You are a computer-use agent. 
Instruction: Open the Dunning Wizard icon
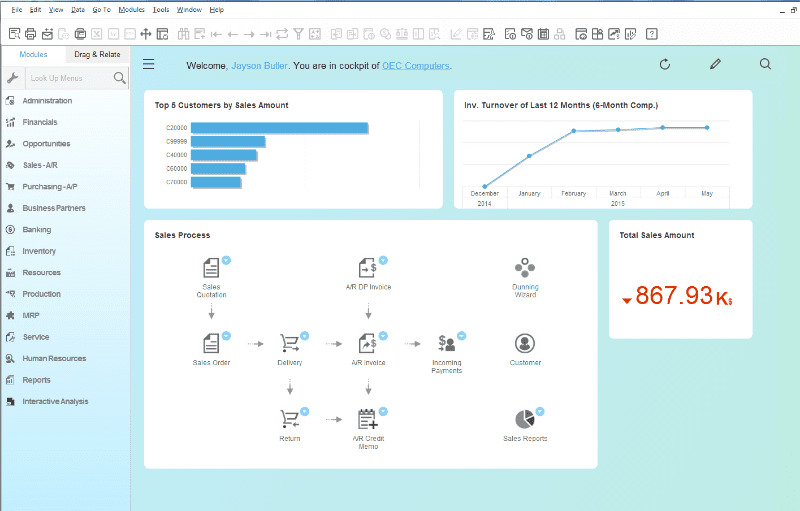(525, 268)
